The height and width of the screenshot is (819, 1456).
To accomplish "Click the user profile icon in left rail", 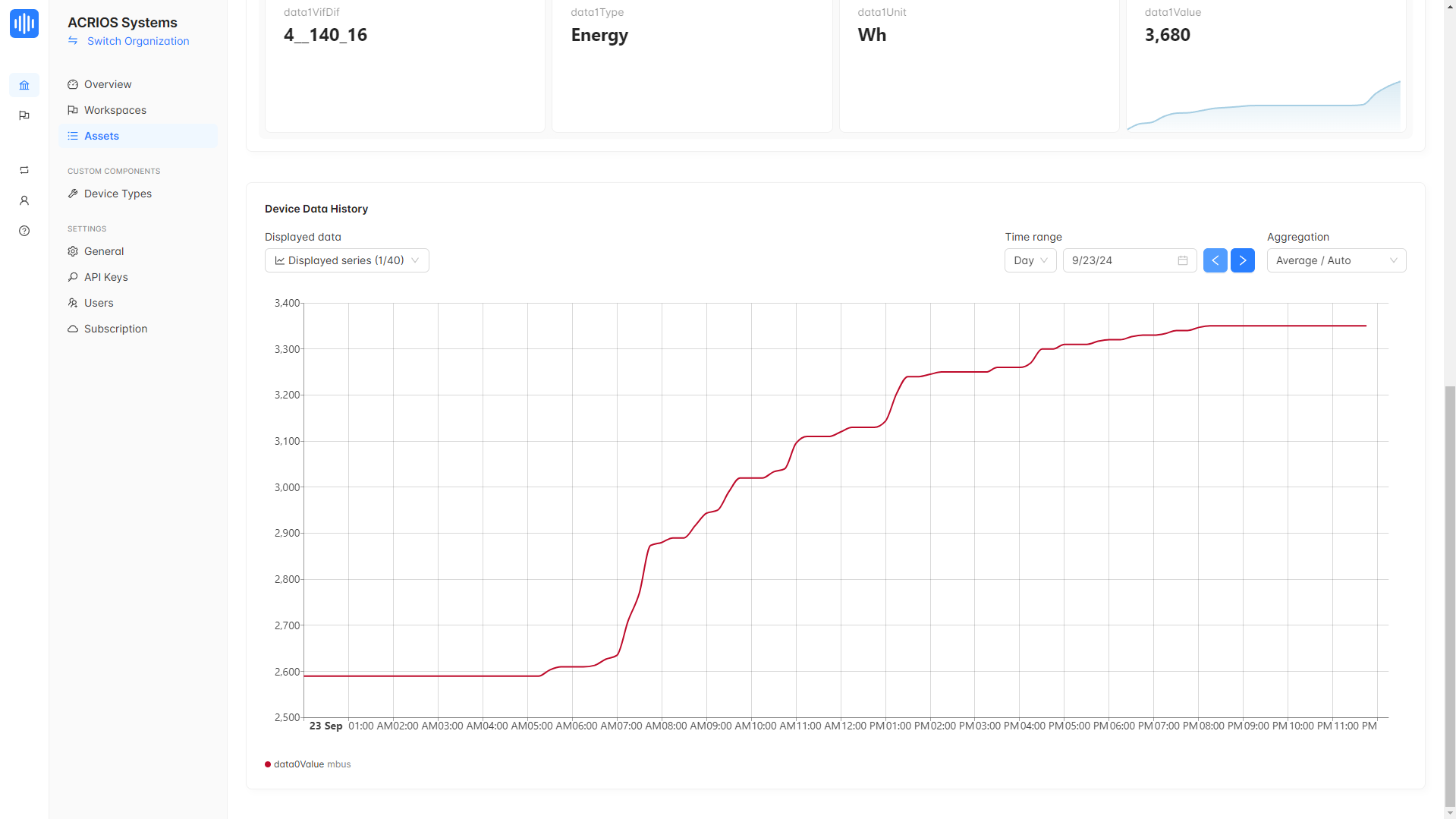I will click(24, 200).
